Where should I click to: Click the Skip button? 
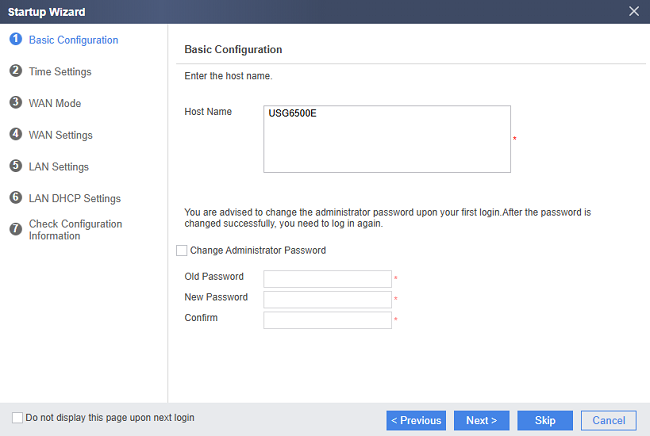tap(545, 421)
